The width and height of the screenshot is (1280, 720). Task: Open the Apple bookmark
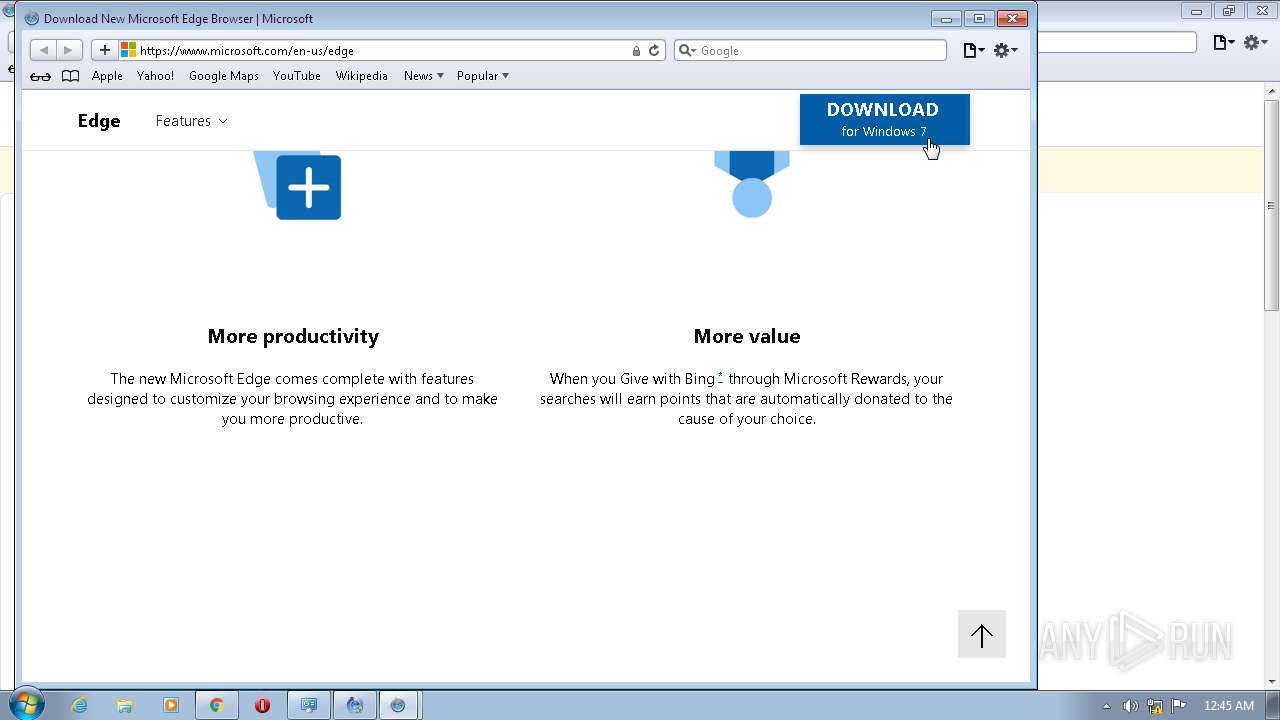click(107, 76)
